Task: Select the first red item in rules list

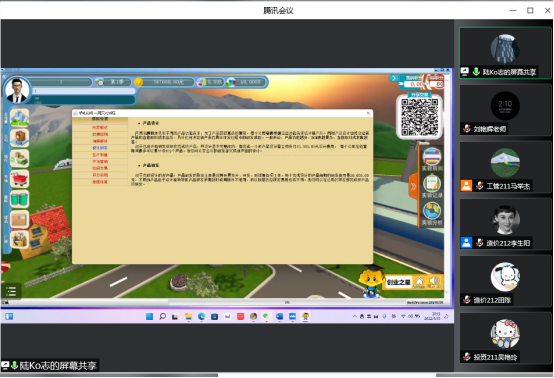Action: (100, 127)
